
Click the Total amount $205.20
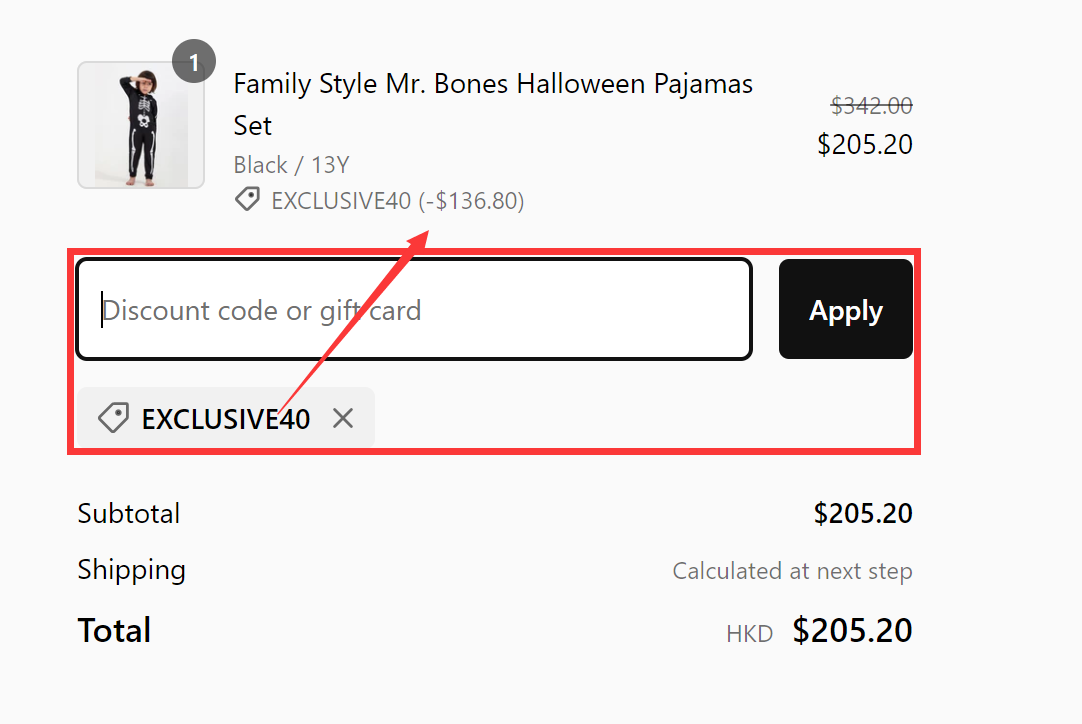tap(852, 630)
